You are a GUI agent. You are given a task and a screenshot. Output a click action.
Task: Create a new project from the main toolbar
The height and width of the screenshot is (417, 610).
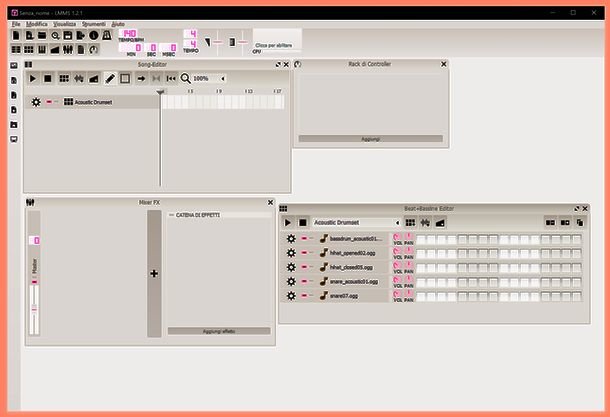pyautogui.click(x=16, y=35)
